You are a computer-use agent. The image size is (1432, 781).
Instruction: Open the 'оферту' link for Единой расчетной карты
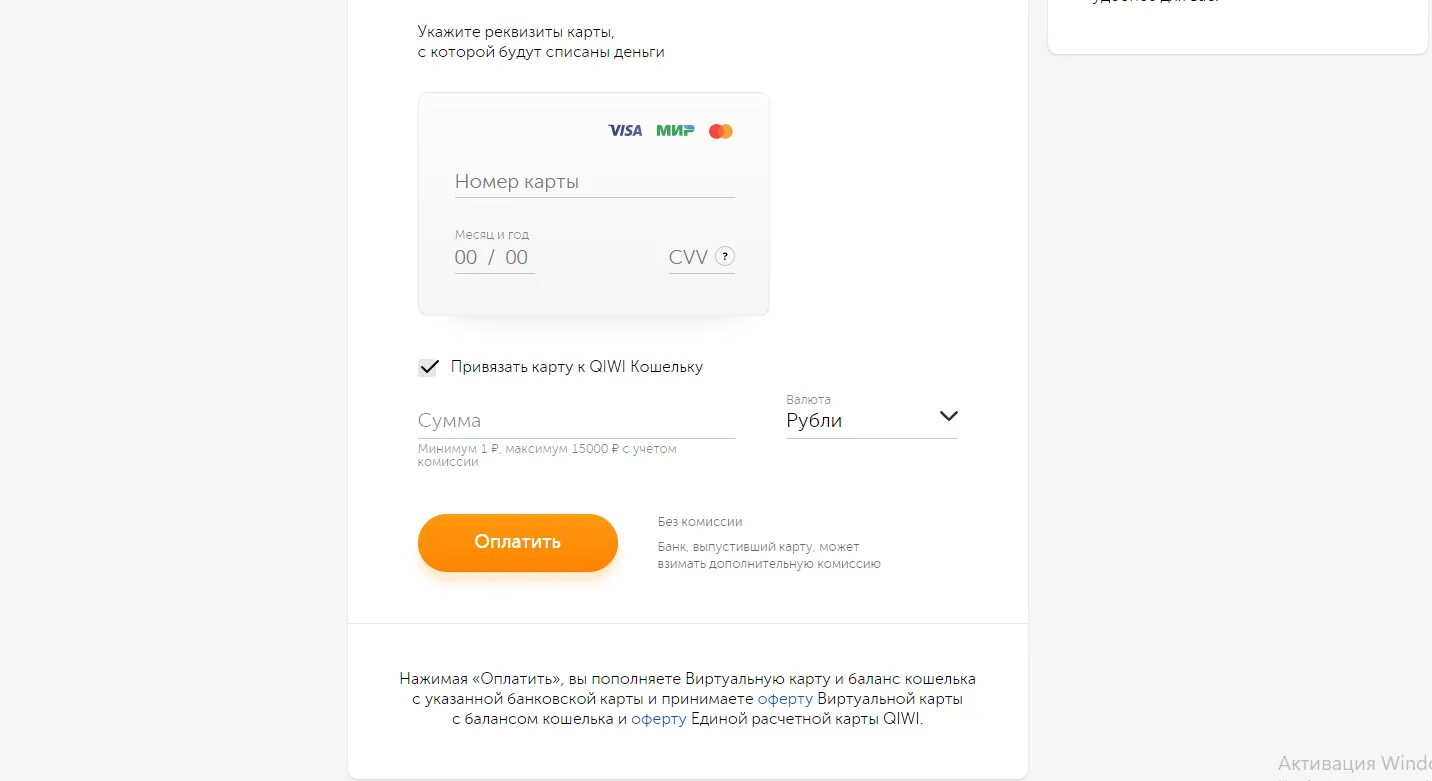click(659, 719)
